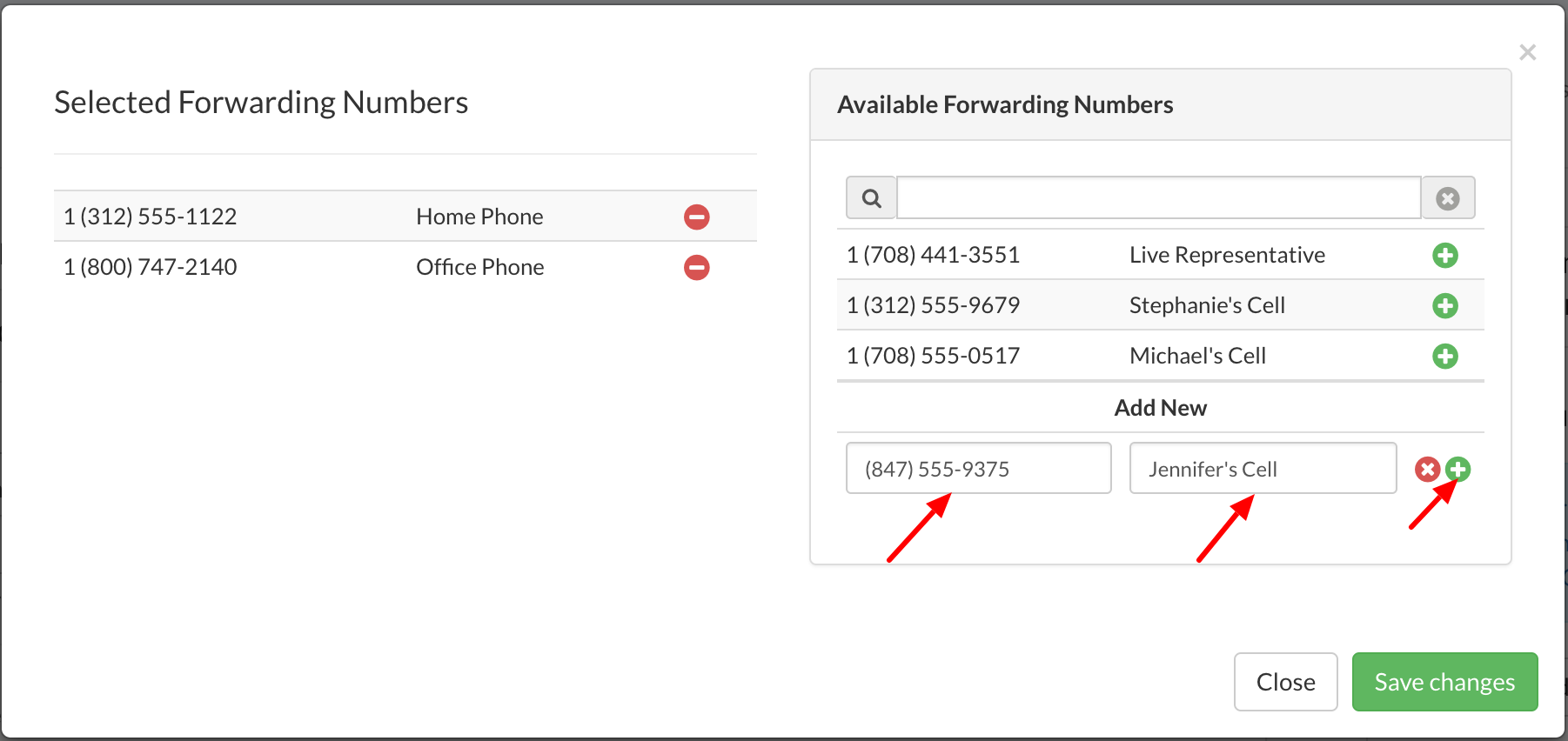Click the Live Representative label
Image resolution: width=1568 pixels, height=741 pixels.
1227,255
